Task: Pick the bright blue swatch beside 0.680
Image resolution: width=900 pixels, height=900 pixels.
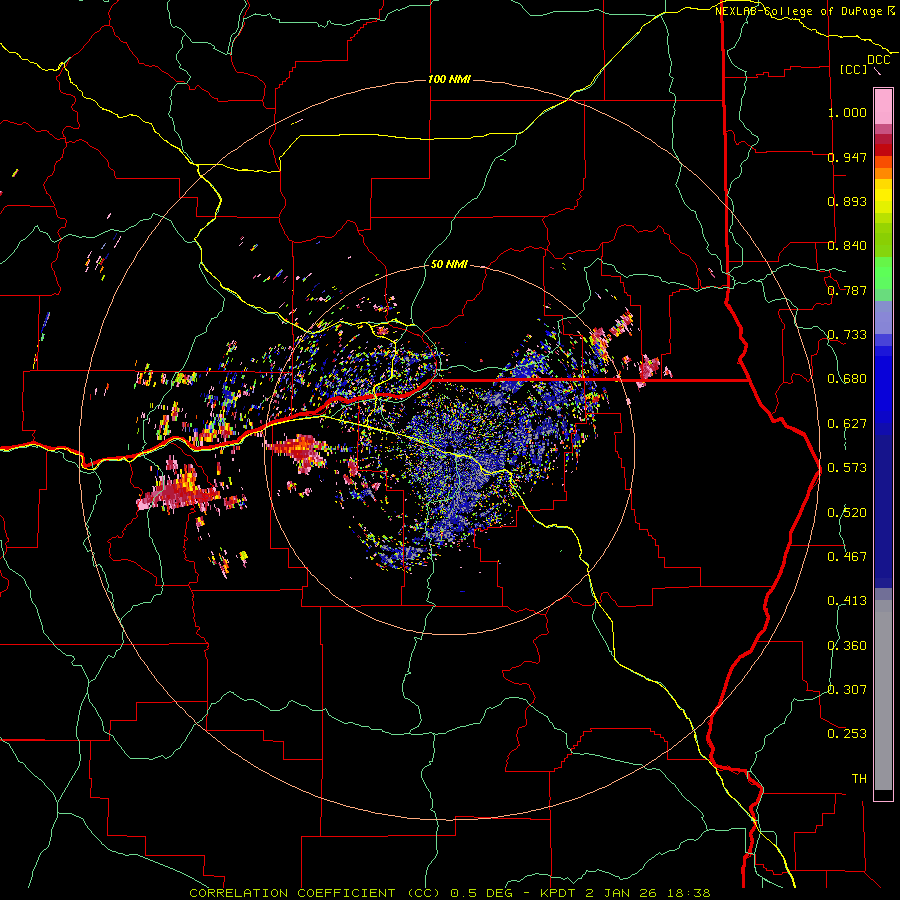Action: click(883, 385)
